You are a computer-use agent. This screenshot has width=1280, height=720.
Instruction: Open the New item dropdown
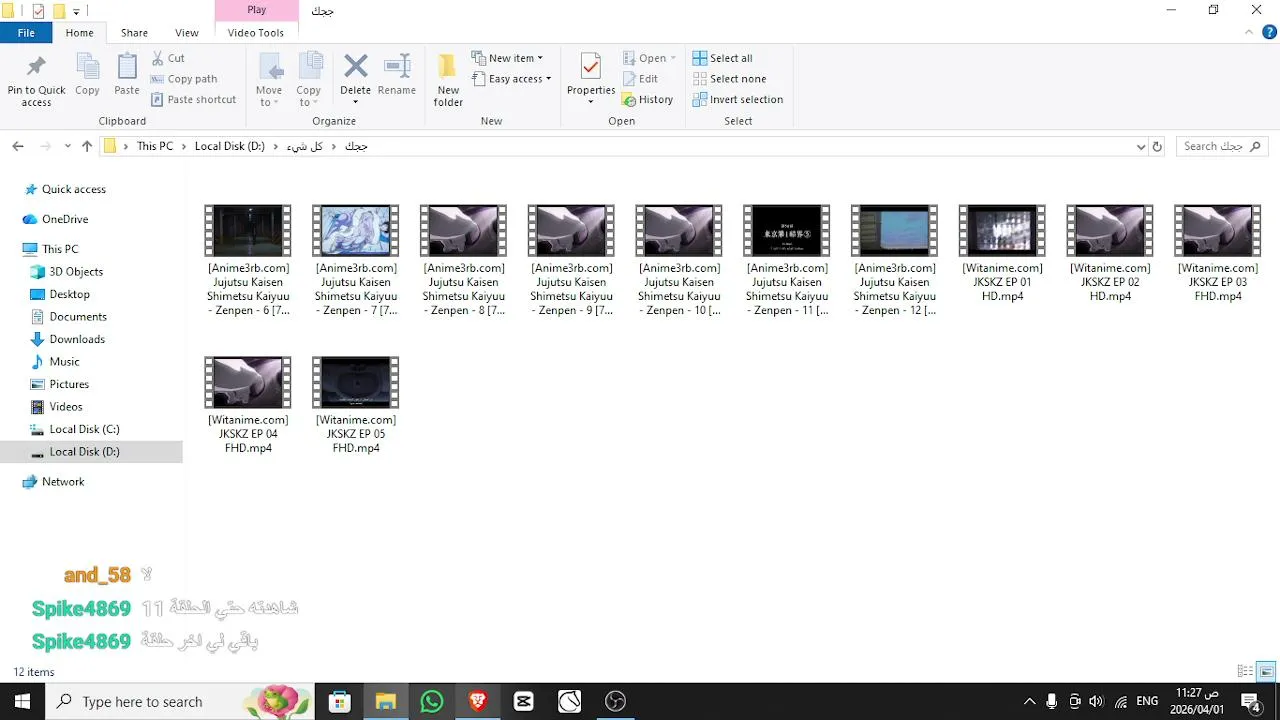[508, 58]
